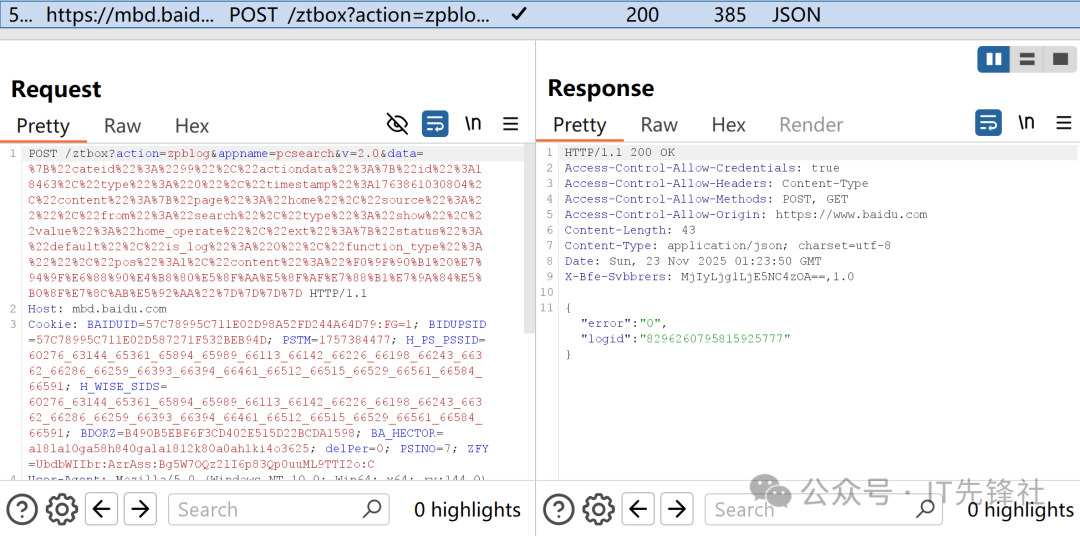The image size is (1080, 536).
Task: Switch Request view to Hex tab
Action: [x=192, y=126]
